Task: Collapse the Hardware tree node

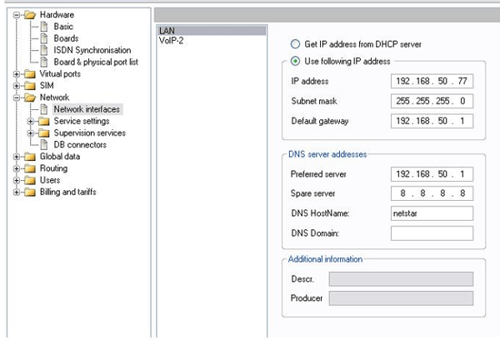Action: (x=16, y=15)
